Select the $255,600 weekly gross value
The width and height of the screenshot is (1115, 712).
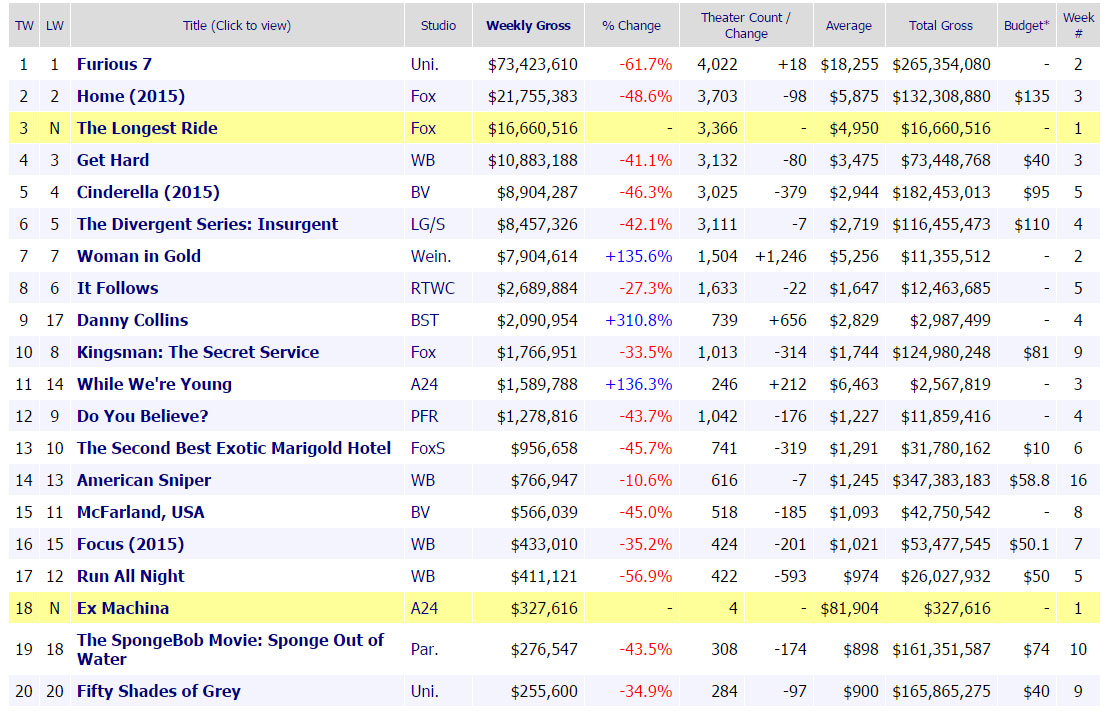(x=544, y=691)
